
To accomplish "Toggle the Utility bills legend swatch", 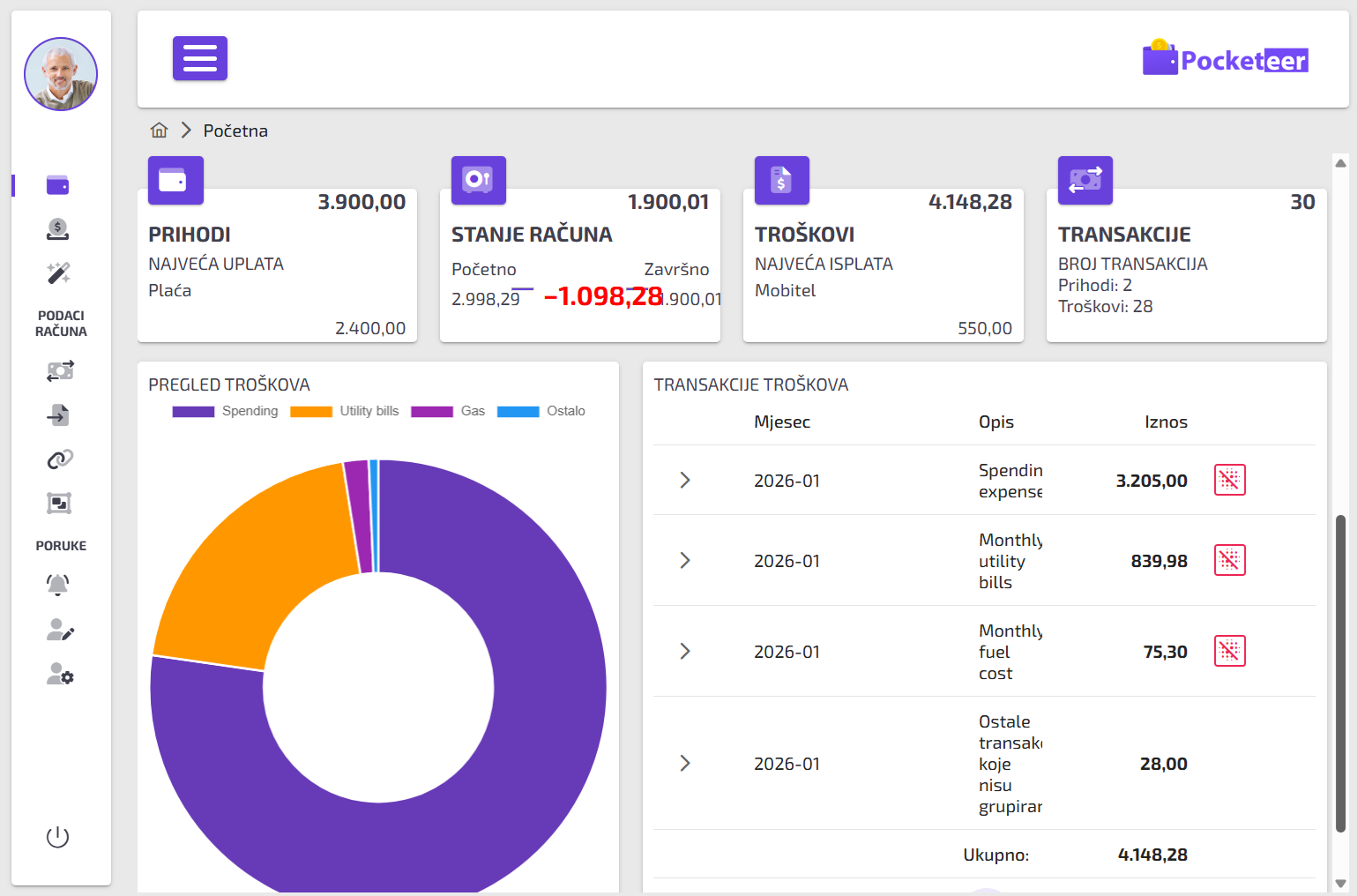I will click(311, 411).
